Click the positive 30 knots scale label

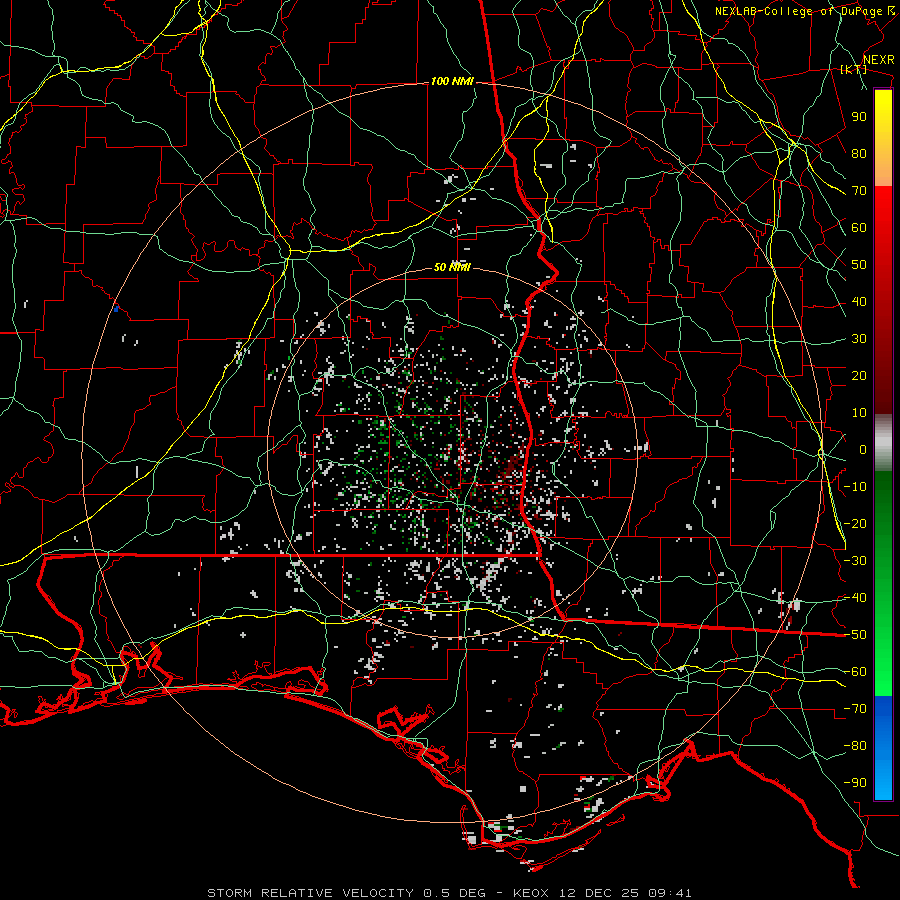(859, 339)
